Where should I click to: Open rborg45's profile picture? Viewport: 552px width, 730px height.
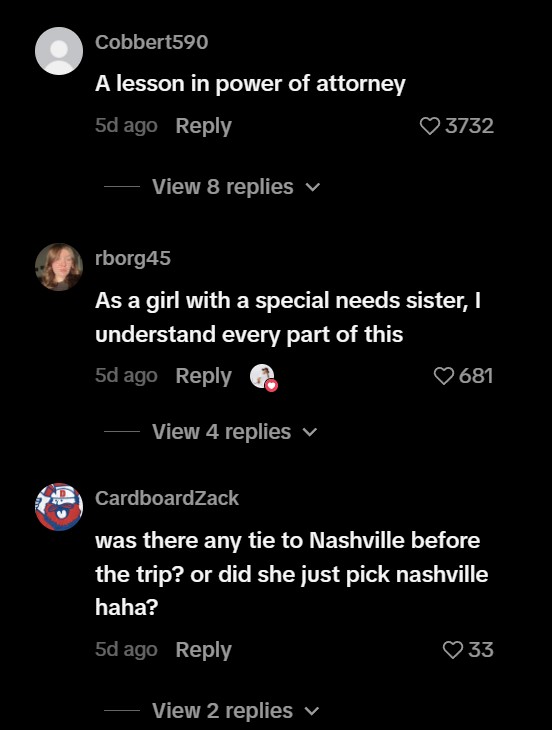pyautogui.click(x=59, y=267)
